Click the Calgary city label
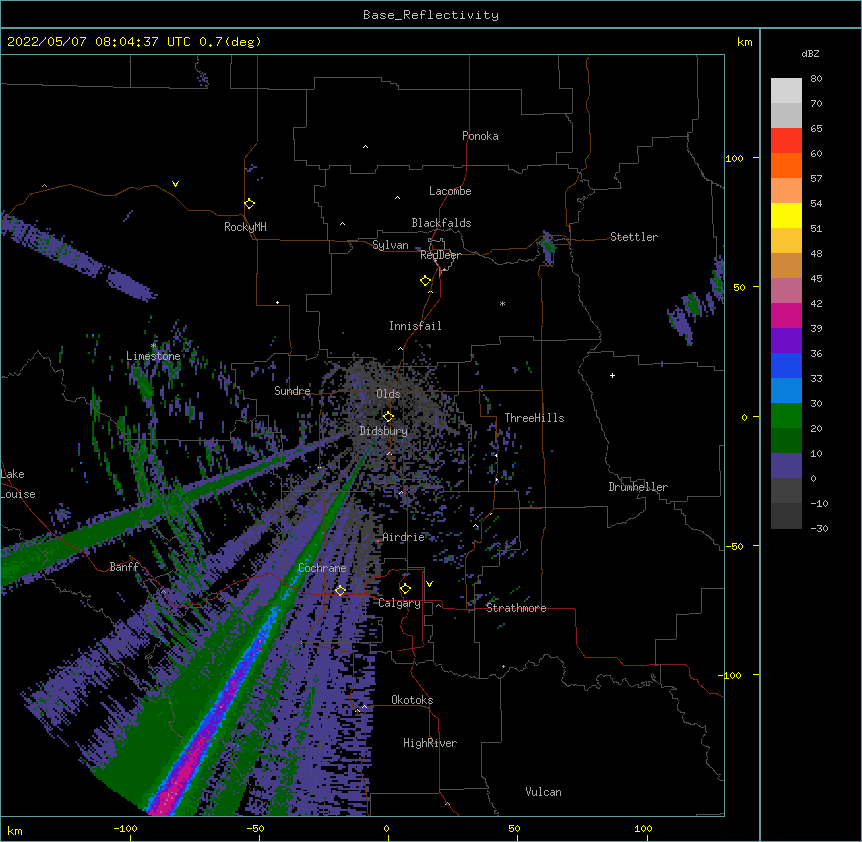This screenshot has width=862, height=842. pos(399,603)
